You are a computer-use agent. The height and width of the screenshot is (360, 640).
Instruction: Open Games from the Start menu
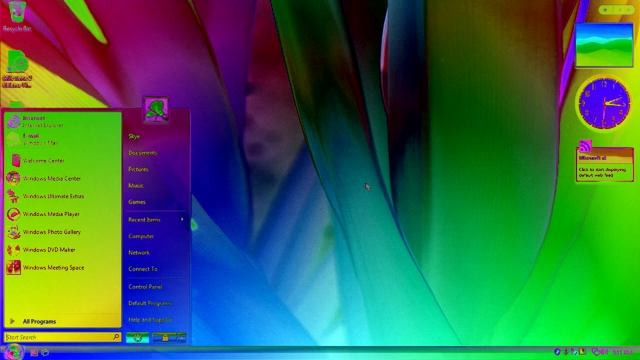pyautogui.click(x=137, y=202)
